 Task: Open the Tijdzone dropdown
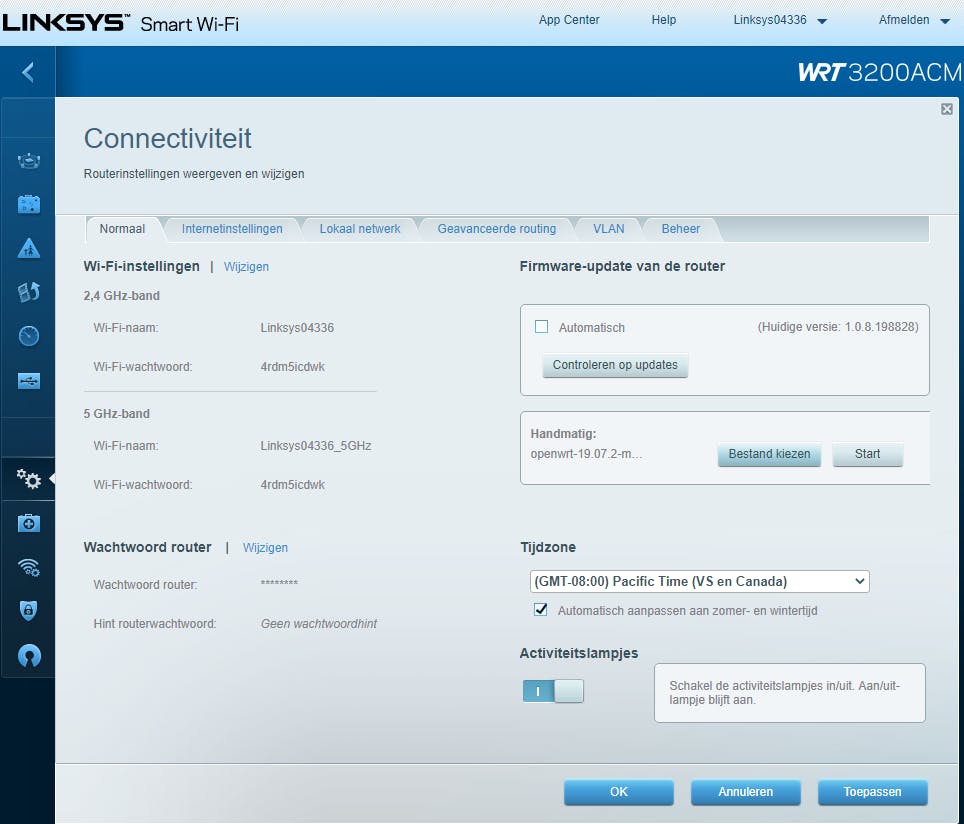(x=700, y=581)
